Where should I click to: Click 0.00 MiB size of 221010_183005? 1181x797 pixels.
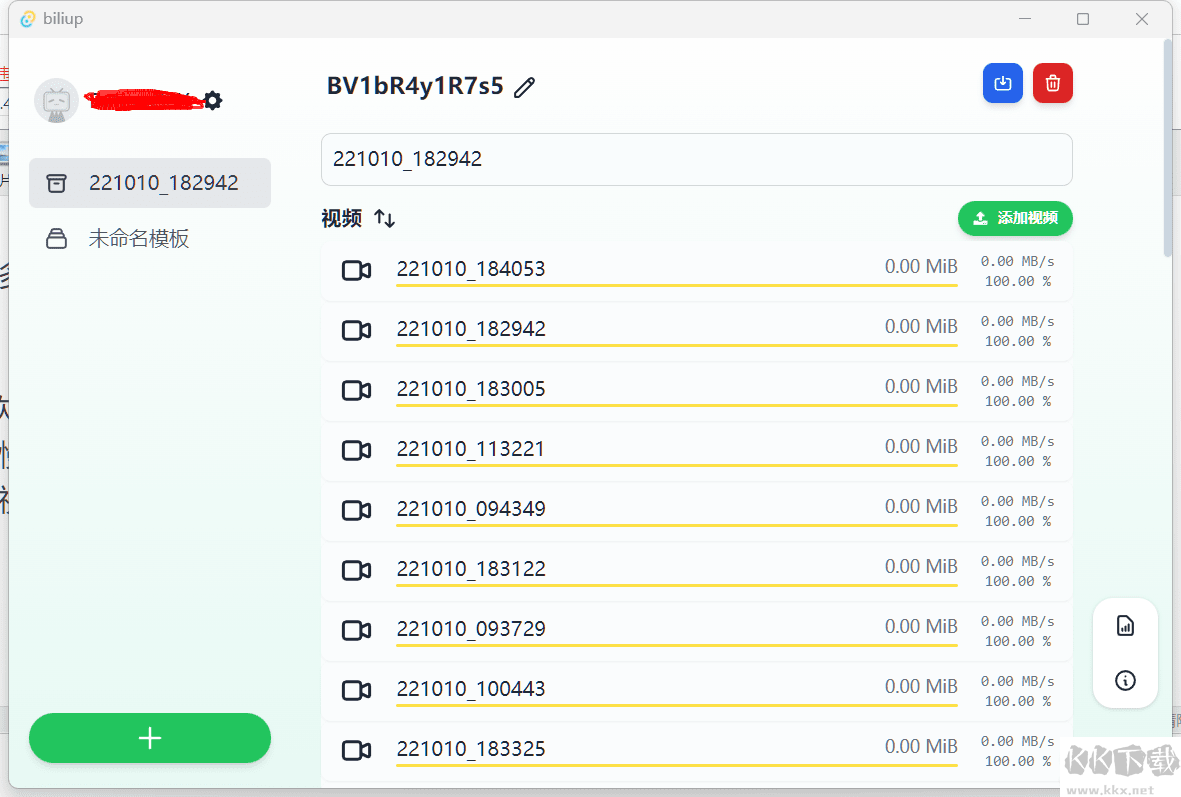[x=920, y=386]
